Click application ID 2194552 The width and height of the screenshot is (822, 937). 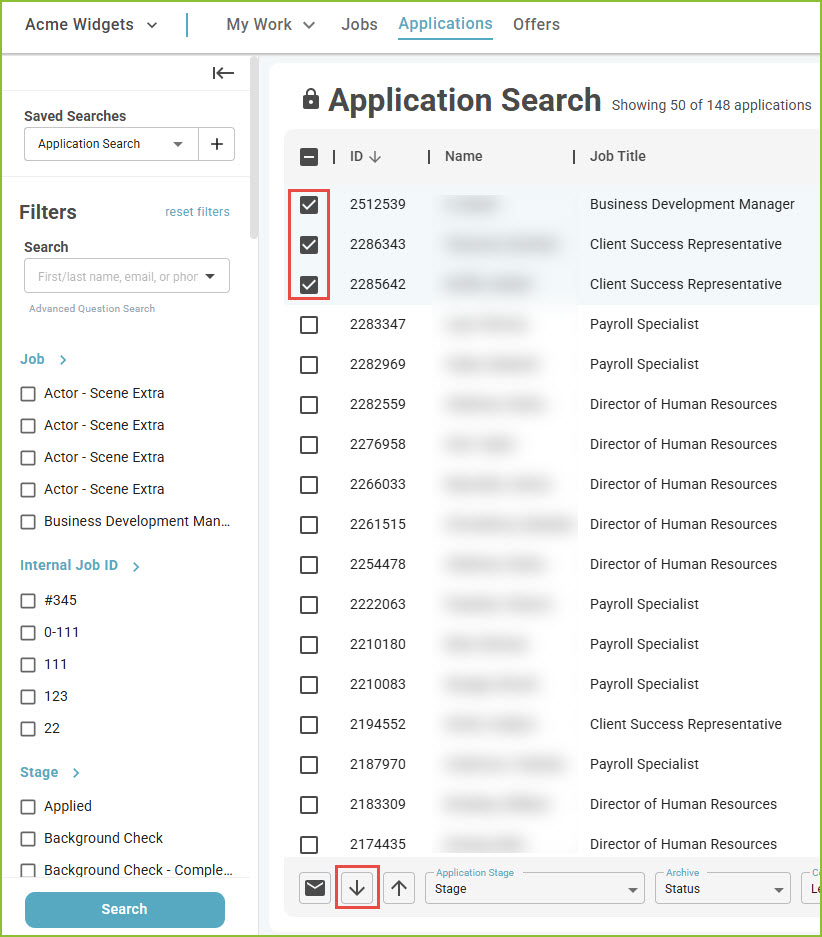[x=378, y=725]
